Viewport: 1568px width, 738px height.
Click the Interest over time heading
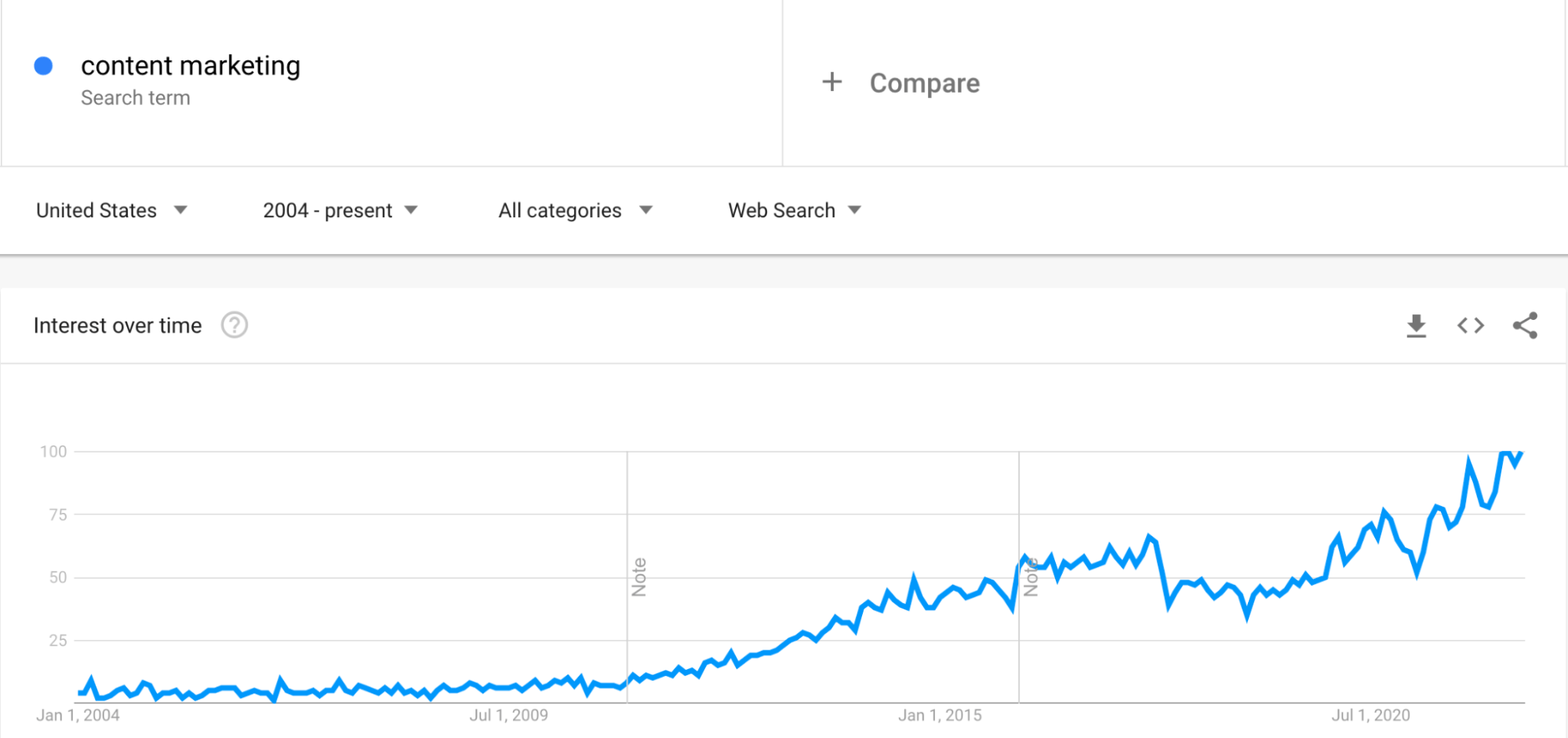click(117, 325)
